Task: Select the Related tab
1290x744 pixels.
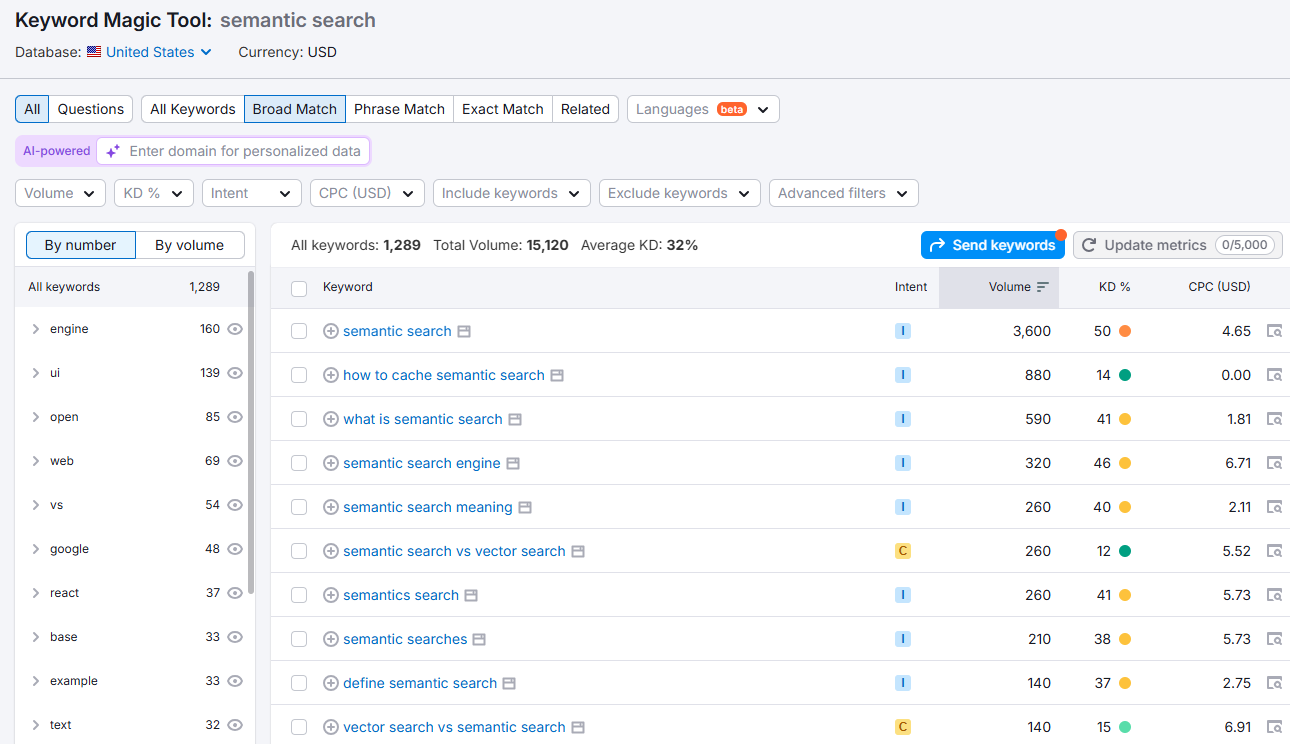Action: pyautogui.click(x=585, y=109)
